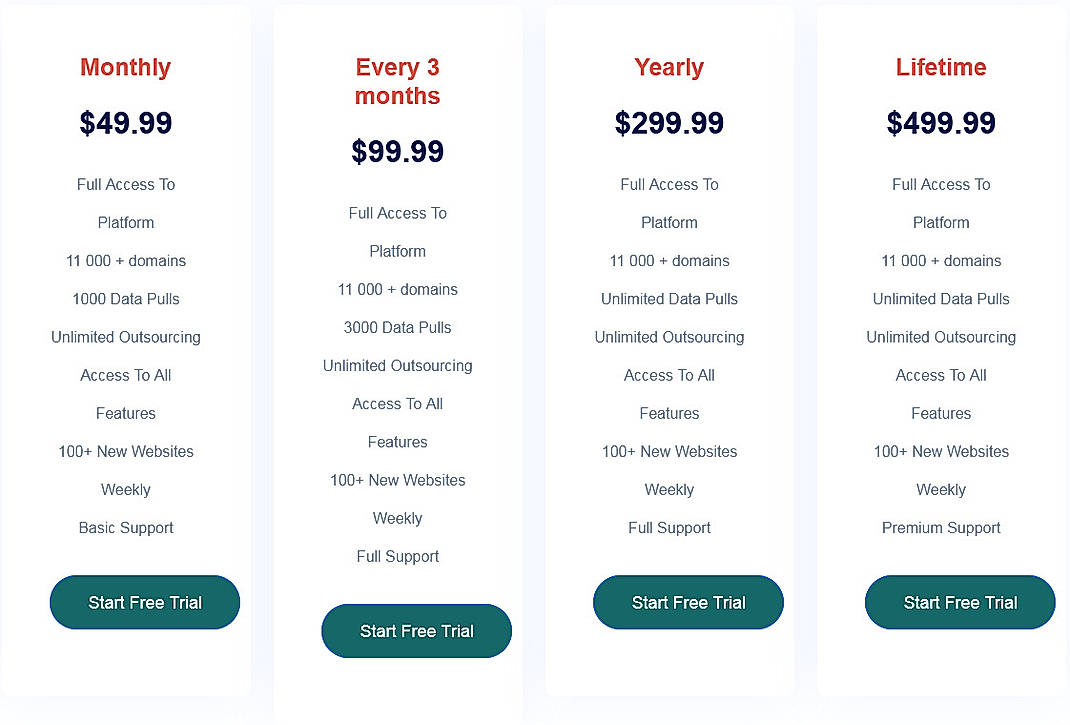Click the $99.99 price label

397,152
